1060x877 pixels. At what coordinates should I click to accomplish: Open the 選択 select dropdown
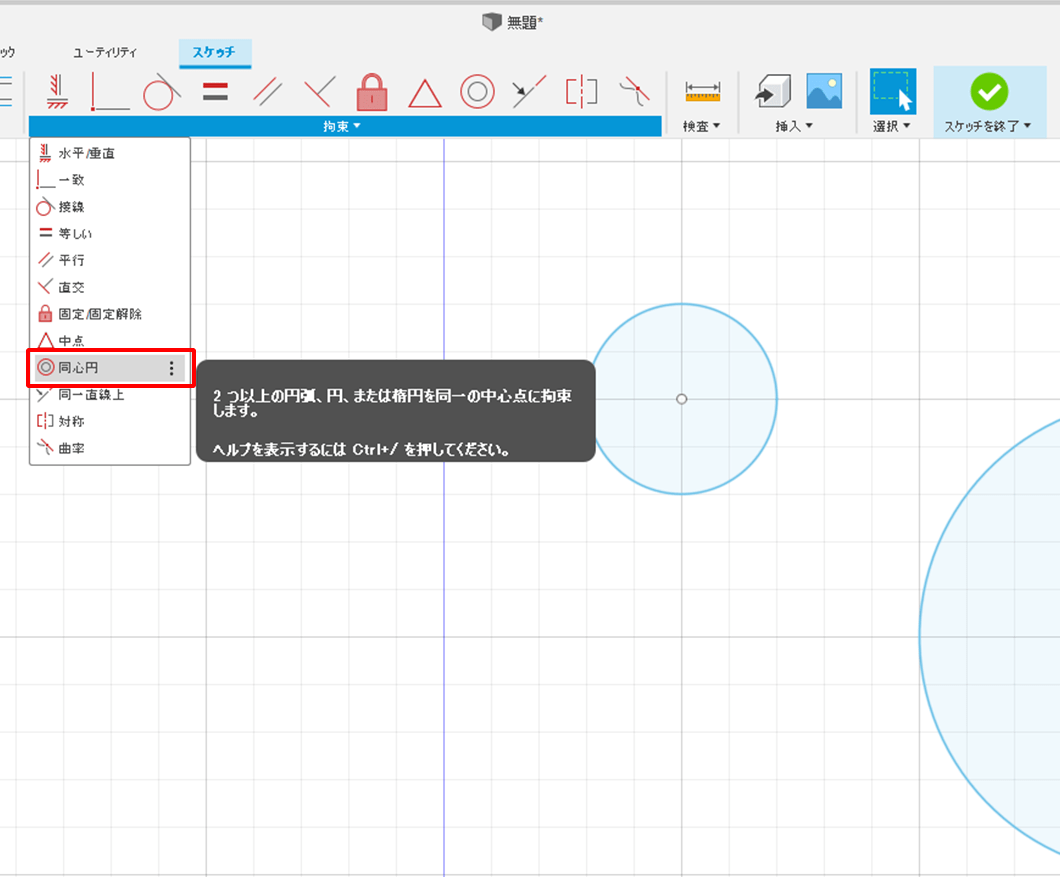(x=892, y=126)
